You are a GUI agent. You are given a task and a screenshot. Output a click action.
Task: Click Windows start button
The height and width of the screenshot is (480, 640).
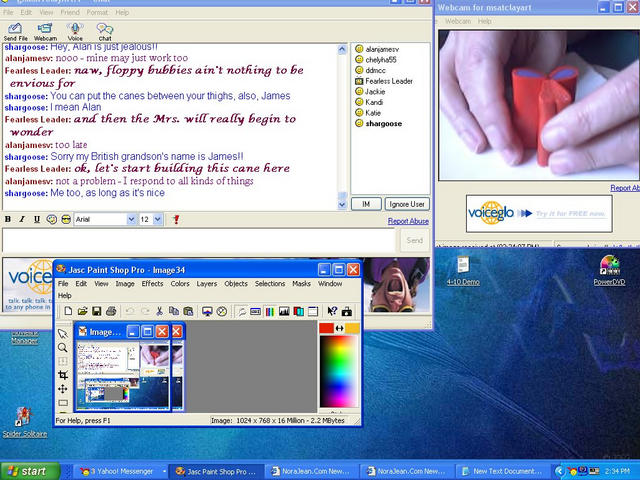[x=30, y=471]
